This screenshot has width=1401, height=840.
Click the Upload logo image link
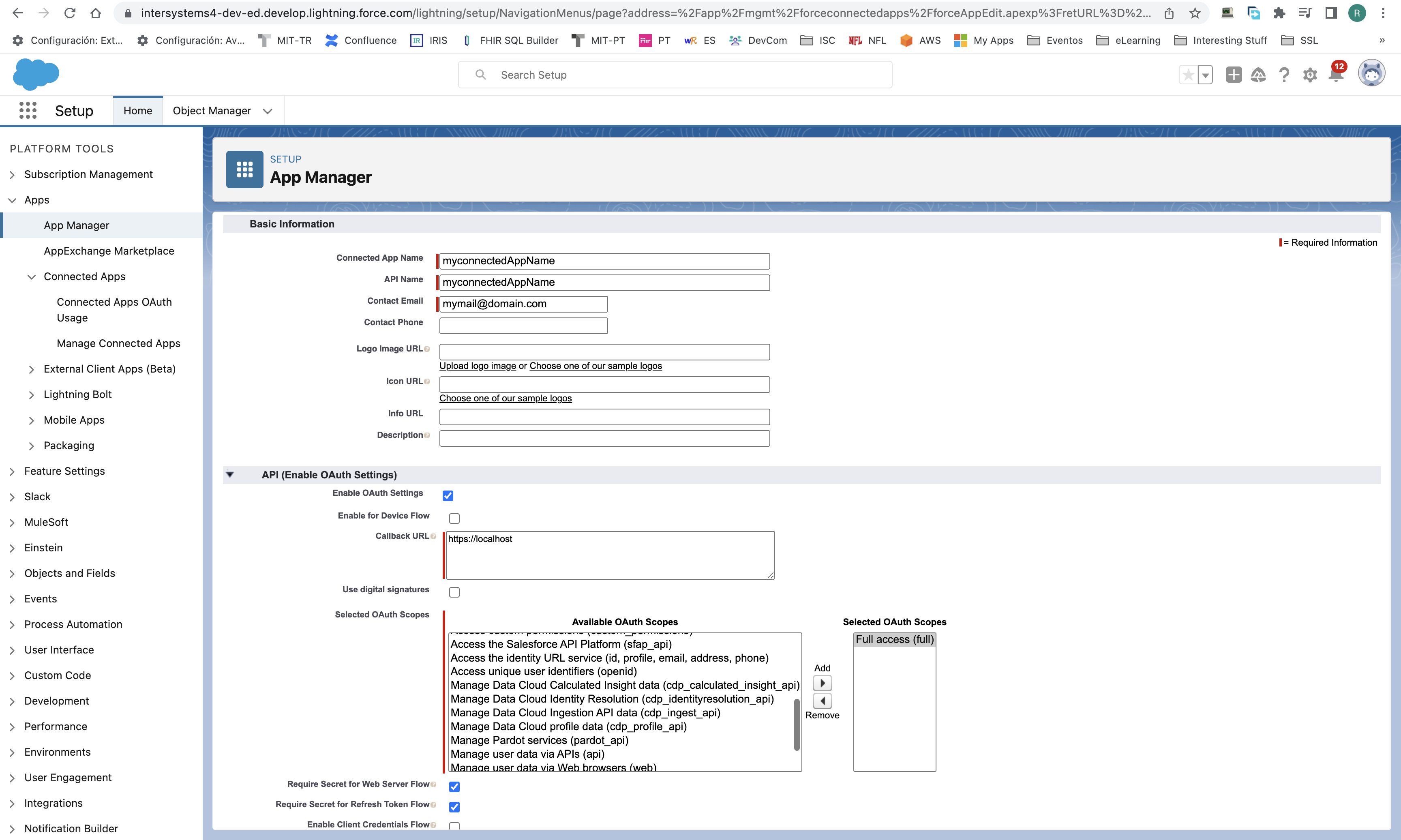(478, 366)
